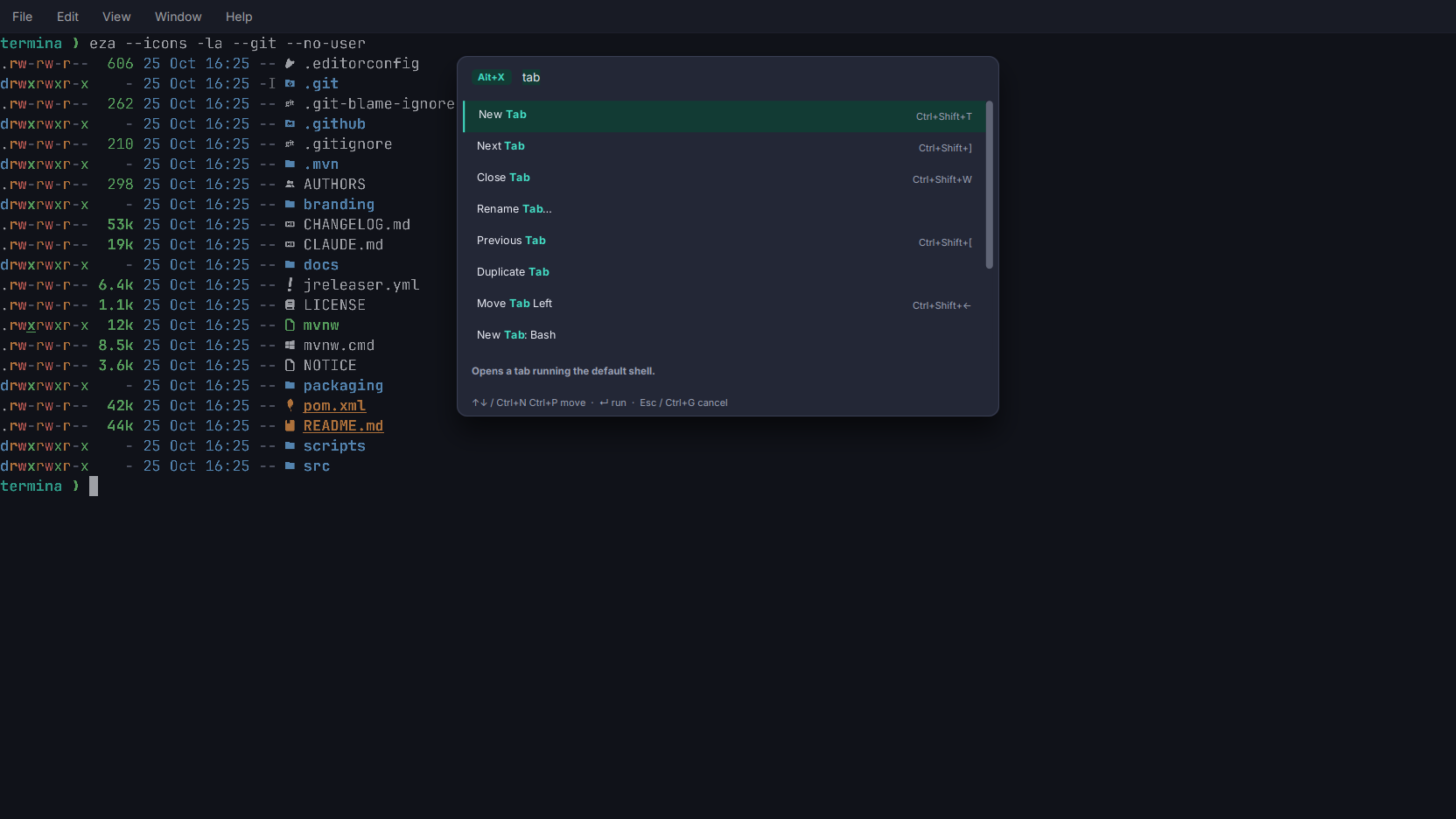The image size is (1456, 819).
Task: Click the .gitignore file name
Action: 348,144
